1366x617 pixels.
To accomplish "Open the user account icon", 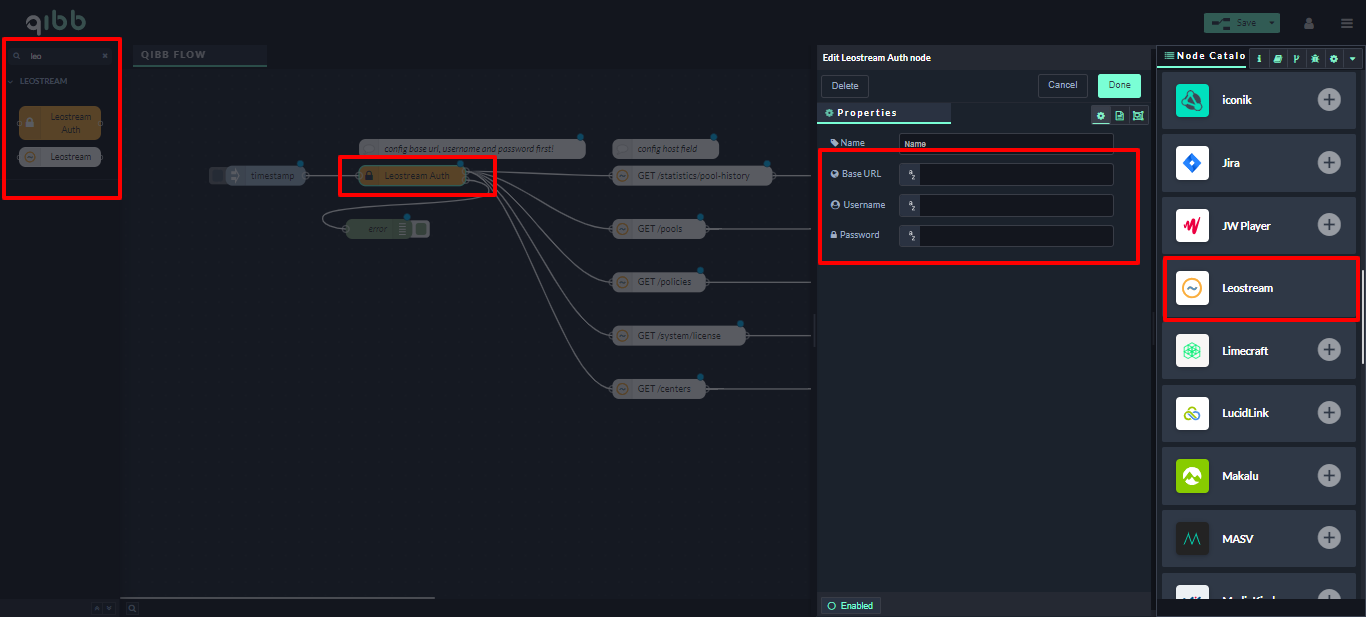I will pos(1309,23).
